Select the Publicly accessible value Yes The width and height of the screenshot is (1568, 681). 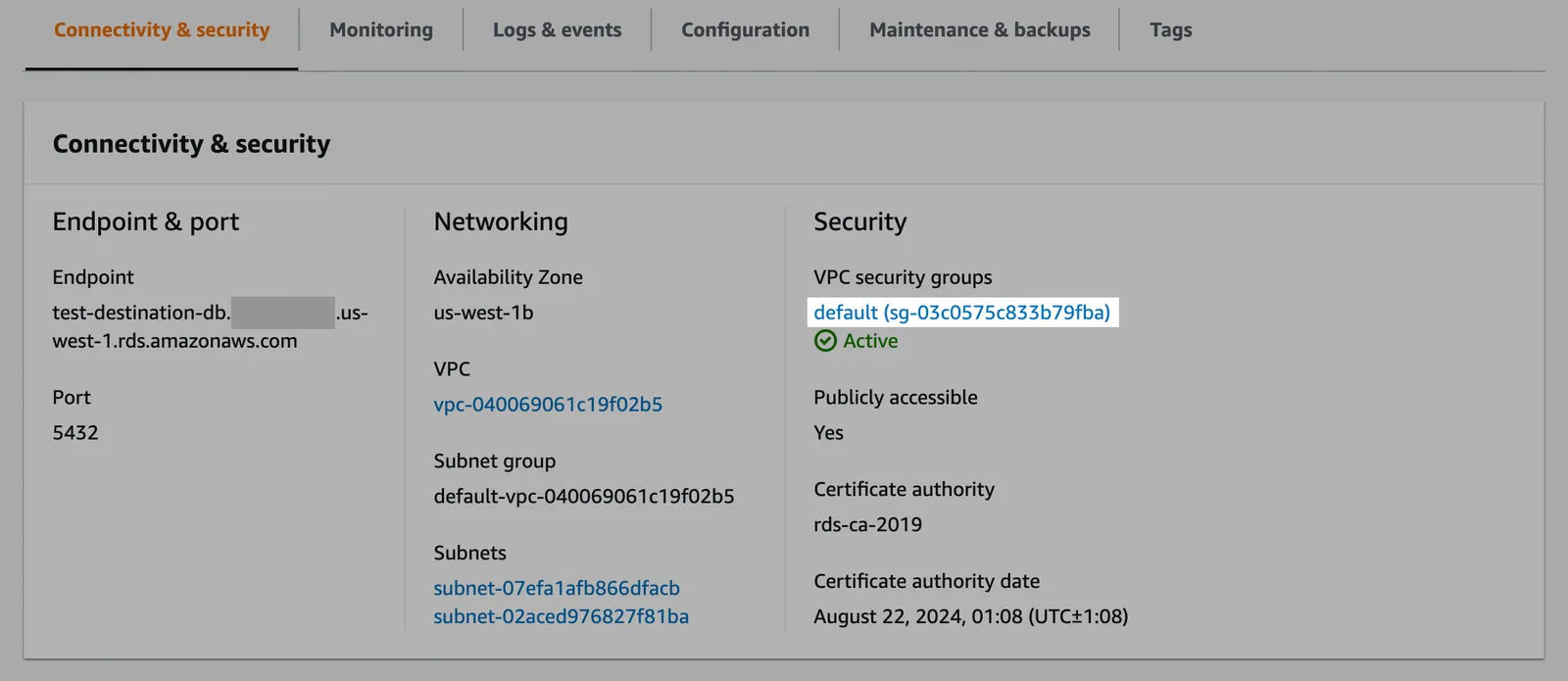coord(828,432)
